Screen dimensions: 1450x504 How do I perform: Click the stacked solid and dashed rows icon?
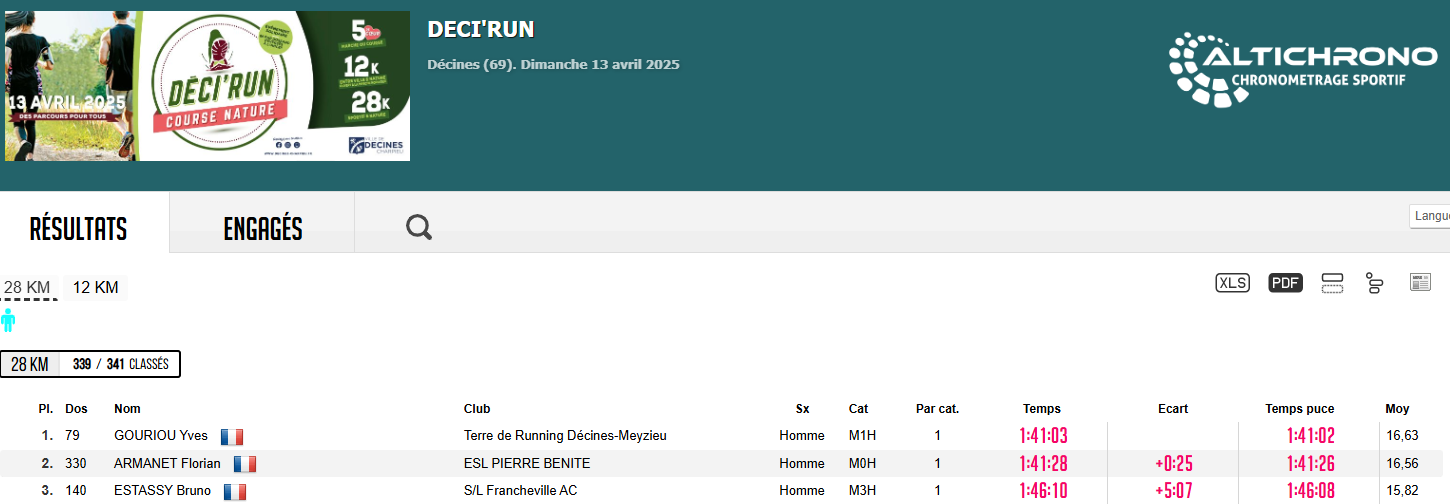tap(1332, 283)
